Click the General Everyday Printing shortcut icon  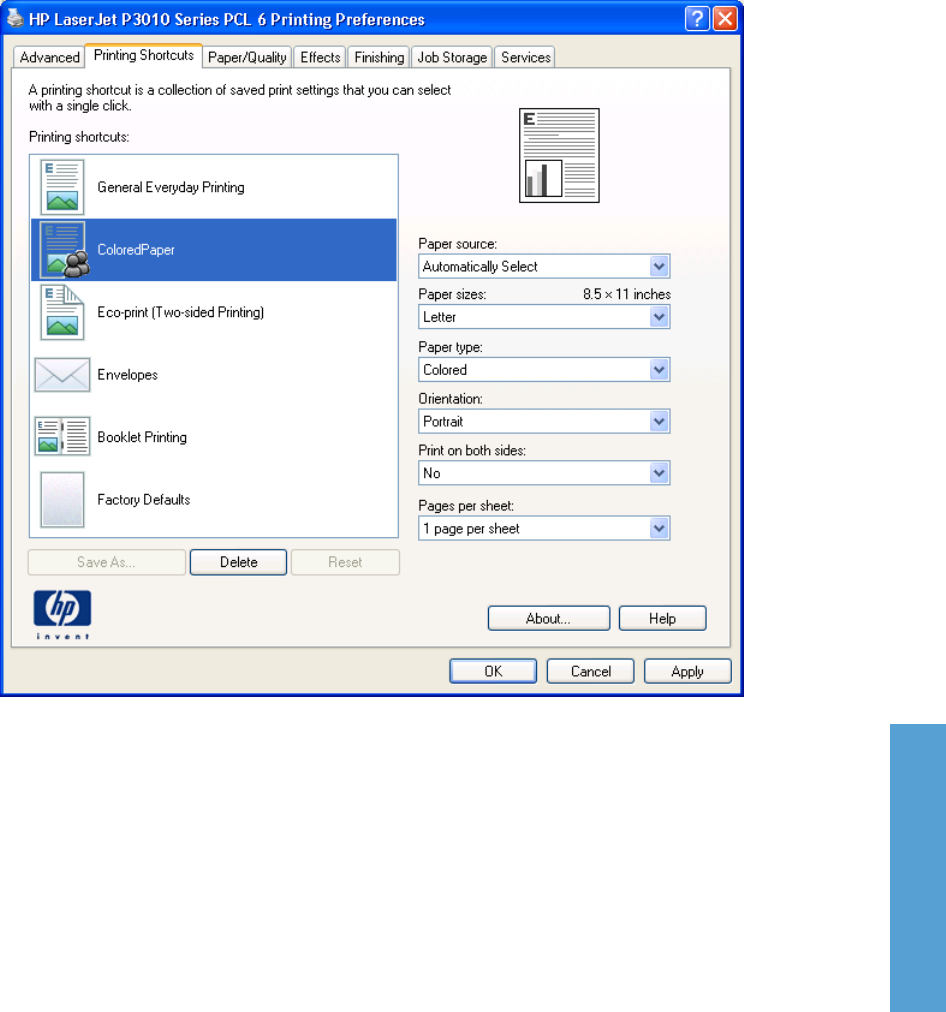[x=62, y=187]
